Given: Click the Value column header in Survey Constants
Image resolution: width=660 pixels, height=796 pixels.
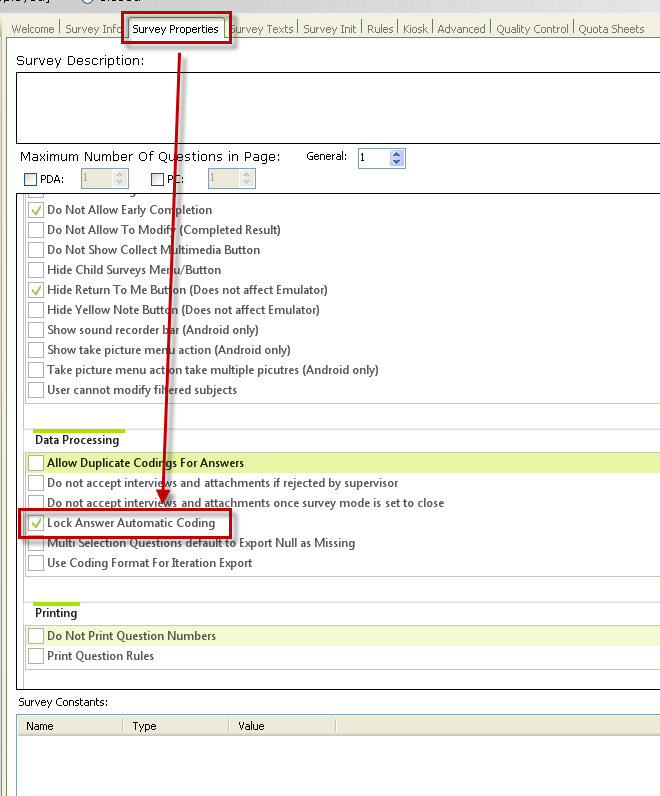Looking at the screenshot, I should point(282,726).
